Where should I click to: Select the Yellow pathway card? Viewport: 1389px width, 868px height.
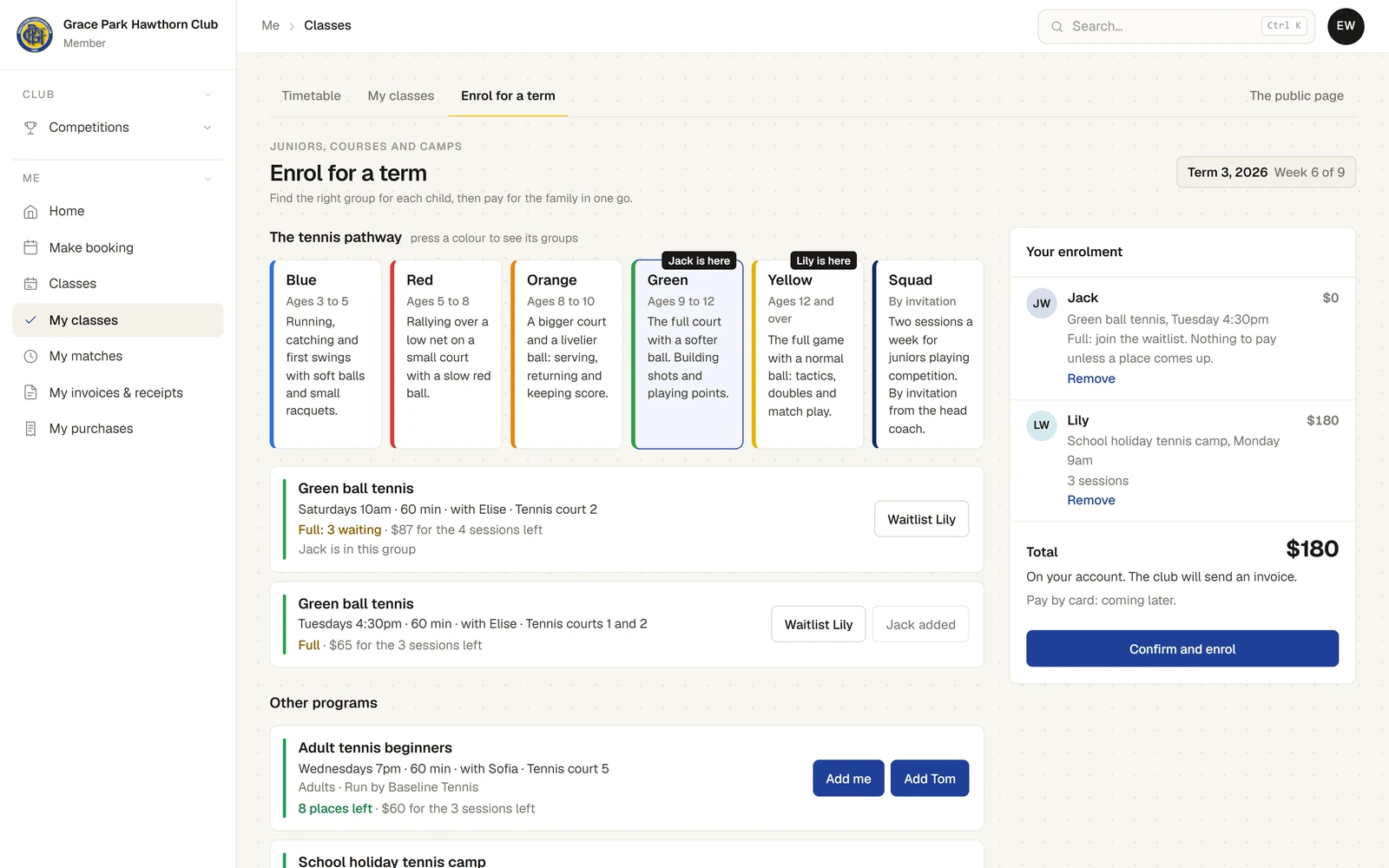pyautogui.click(x=807, y=354)
